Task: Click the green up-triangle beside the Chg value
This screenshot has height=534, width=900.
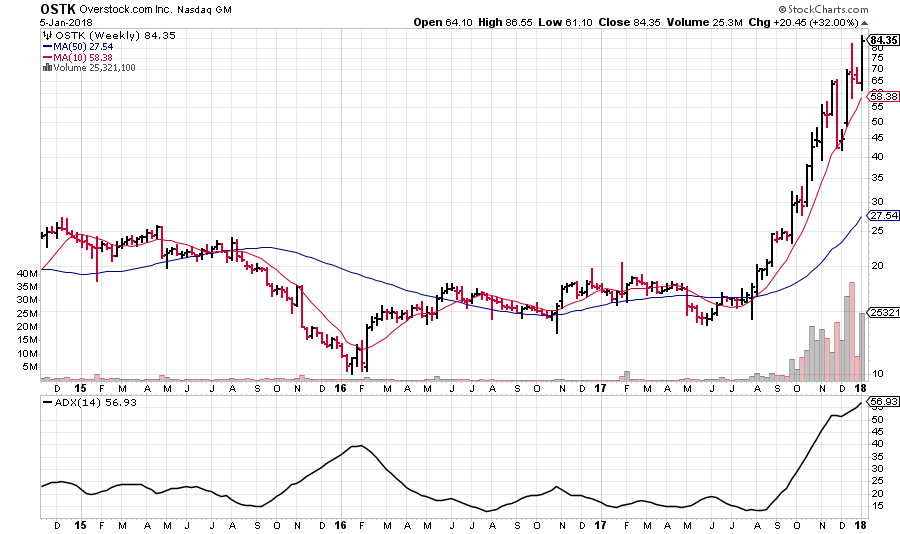Action: click(x=865, y=23)
